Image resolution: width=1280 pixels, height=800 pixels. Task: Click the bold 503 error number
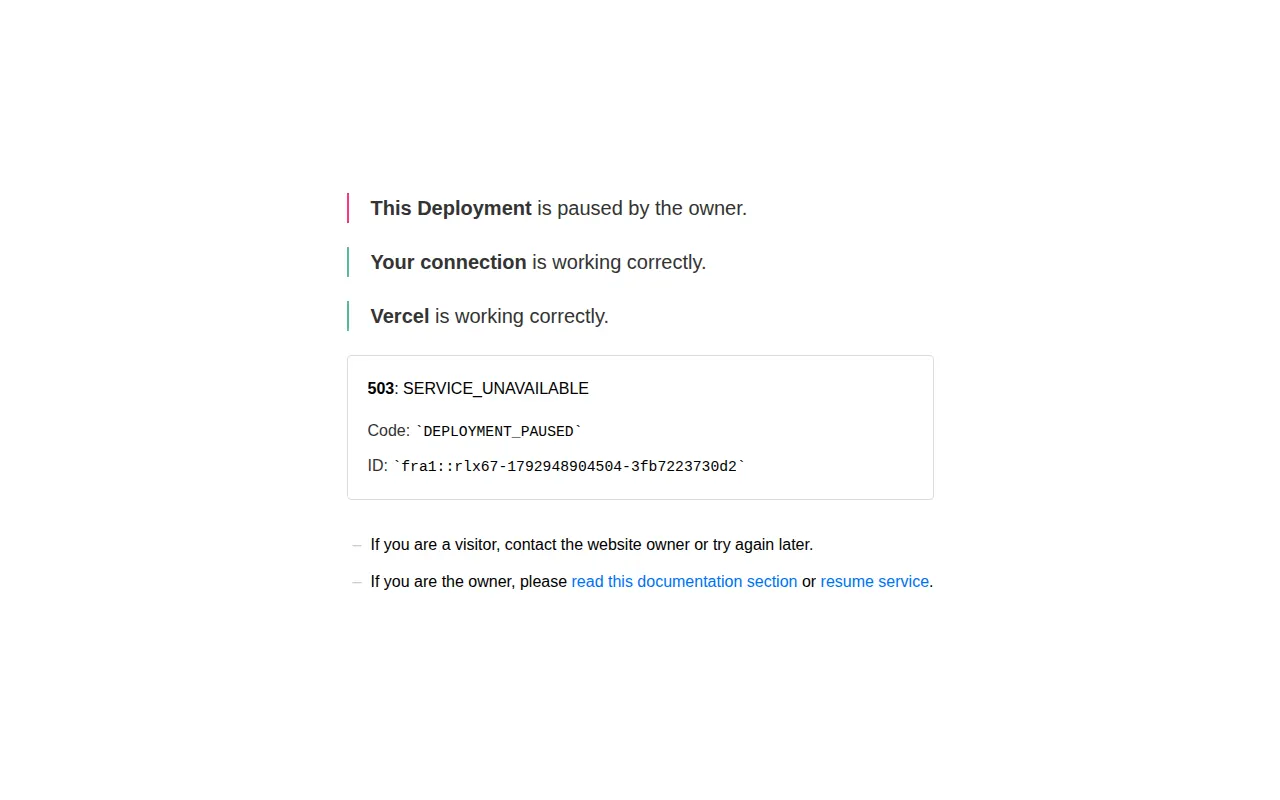(381, 388)
